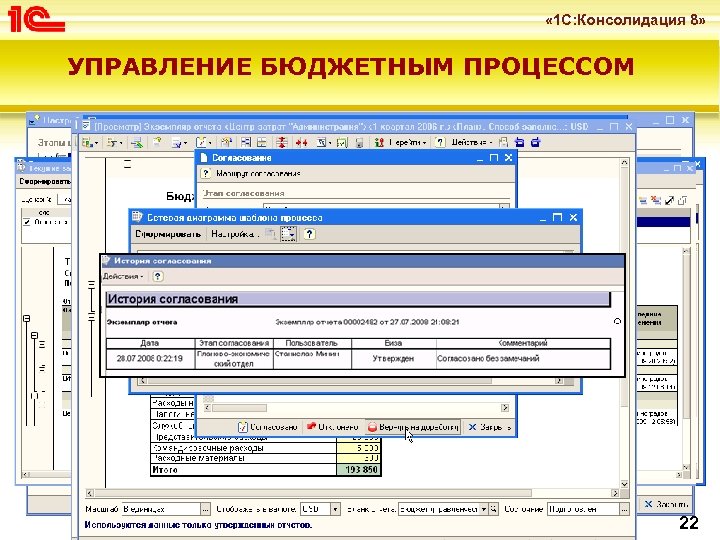Click the Согласовано button
This screenshot has height=540, width=720.
click(x=268, y=427)
